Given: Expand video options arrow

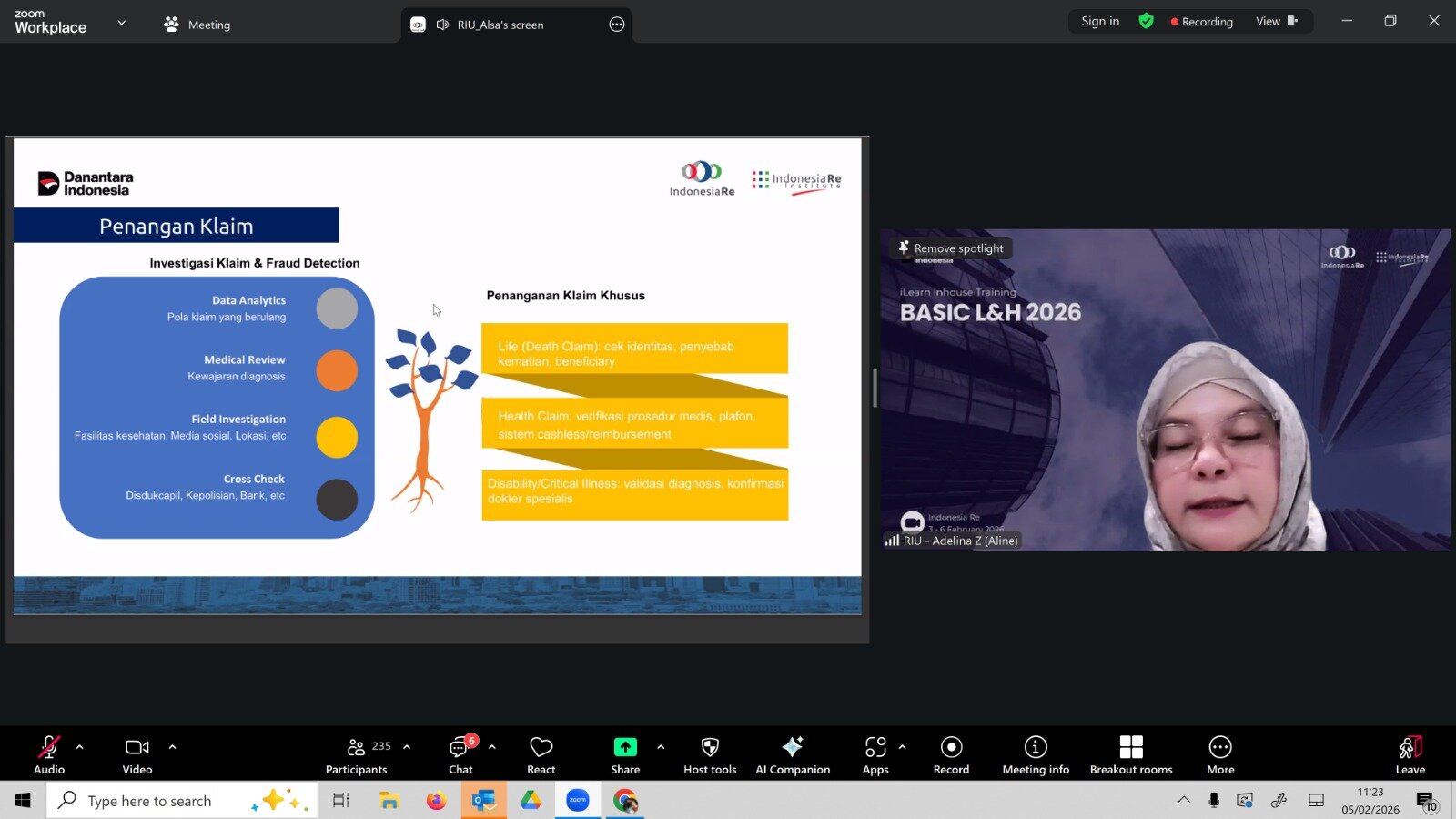Looking at the screenshot, I should [x=172, y=747].
